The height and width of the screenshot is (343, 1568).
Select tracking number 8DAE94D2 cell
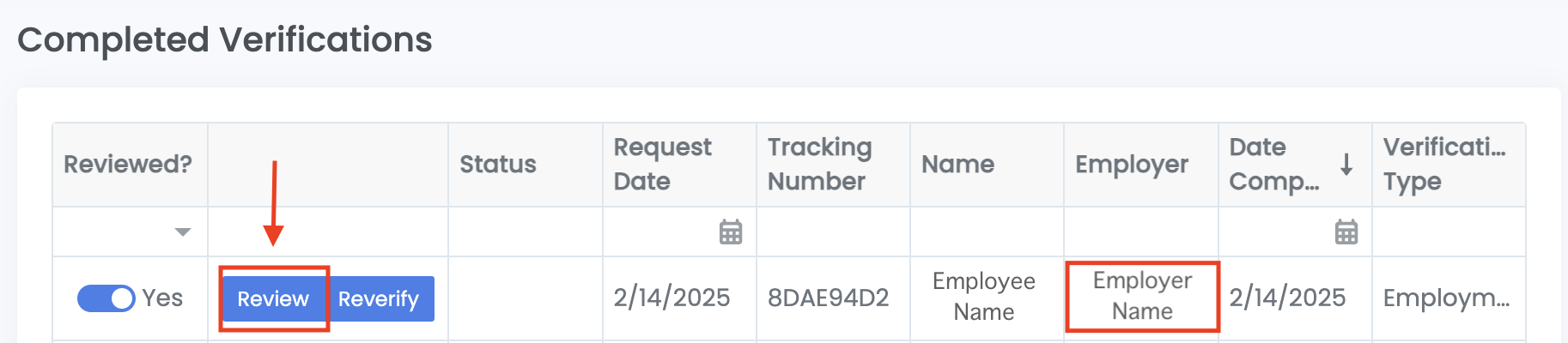tap(828, 298)
